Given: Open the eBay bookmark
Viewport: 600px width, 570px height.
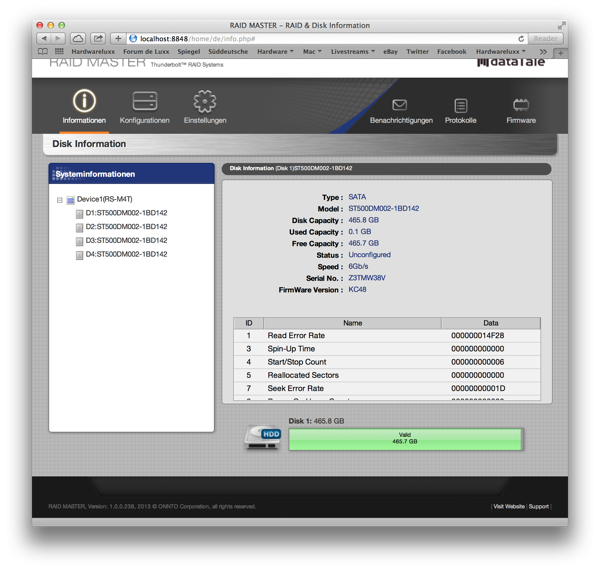Looking at the screenshot, I should coord(391,51).
